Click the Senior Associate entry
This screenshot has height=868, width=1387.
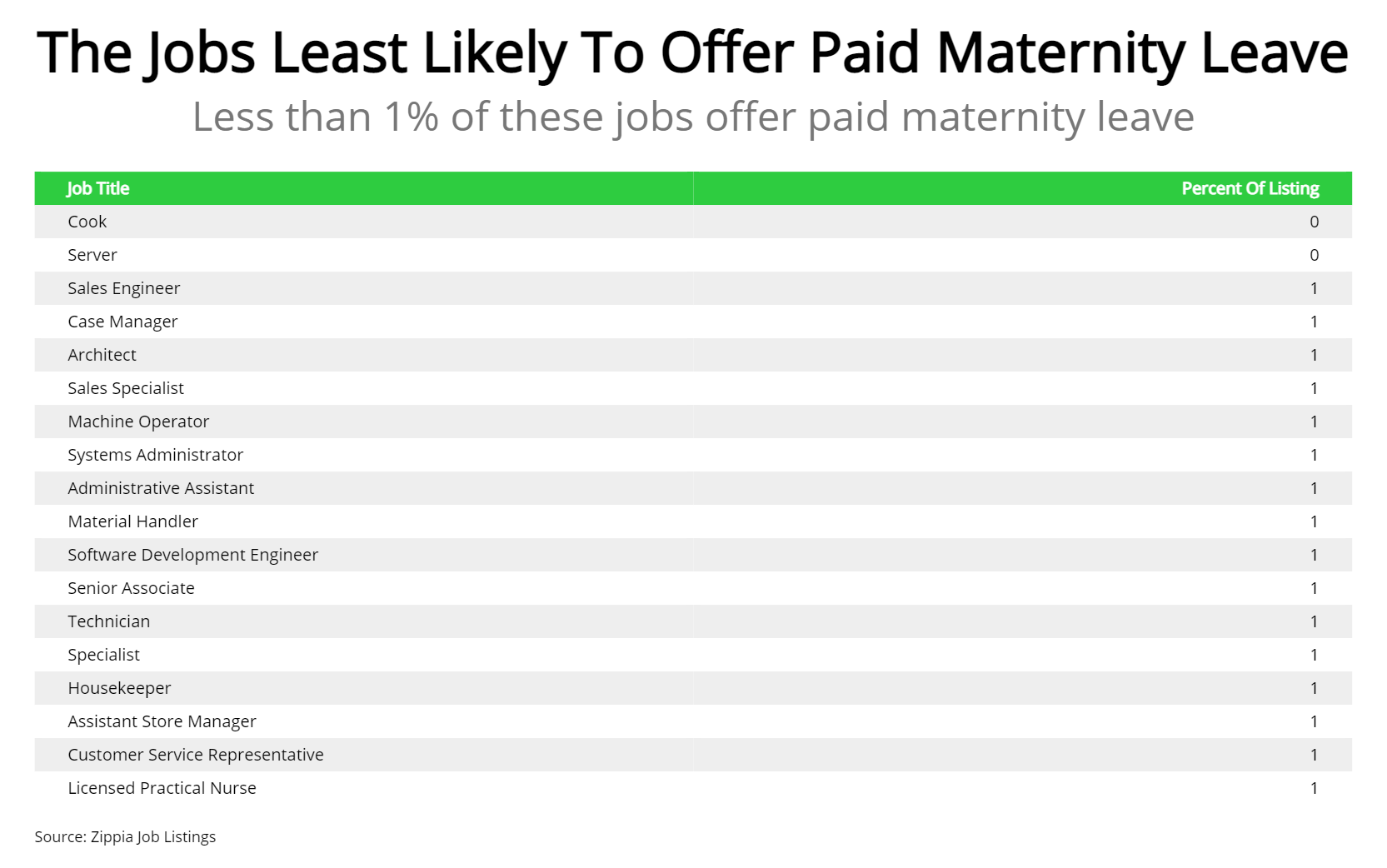coord(131,588)
